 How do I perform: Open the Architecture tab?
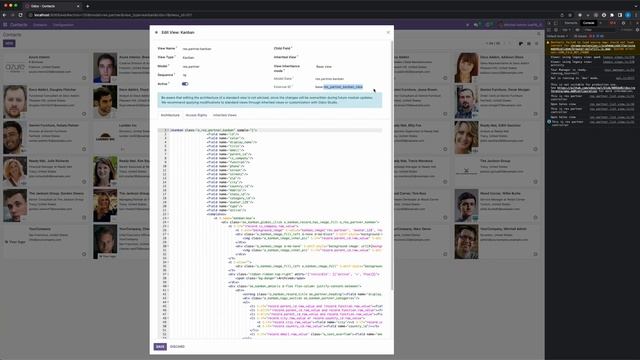coord(170,115)
